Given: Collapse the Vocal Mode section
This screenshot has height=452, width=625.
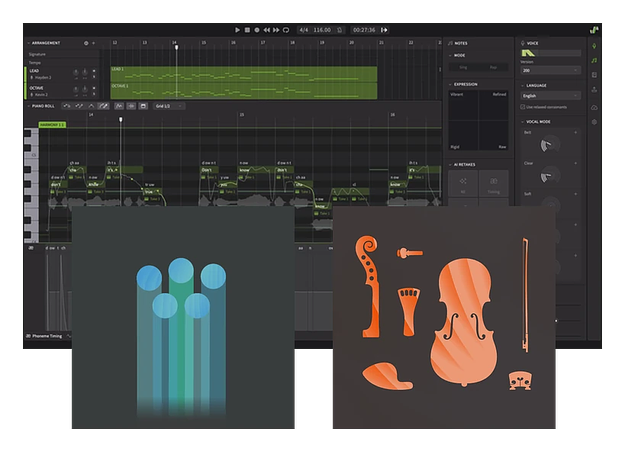Looking at the screenshot, I should point(523,122).
